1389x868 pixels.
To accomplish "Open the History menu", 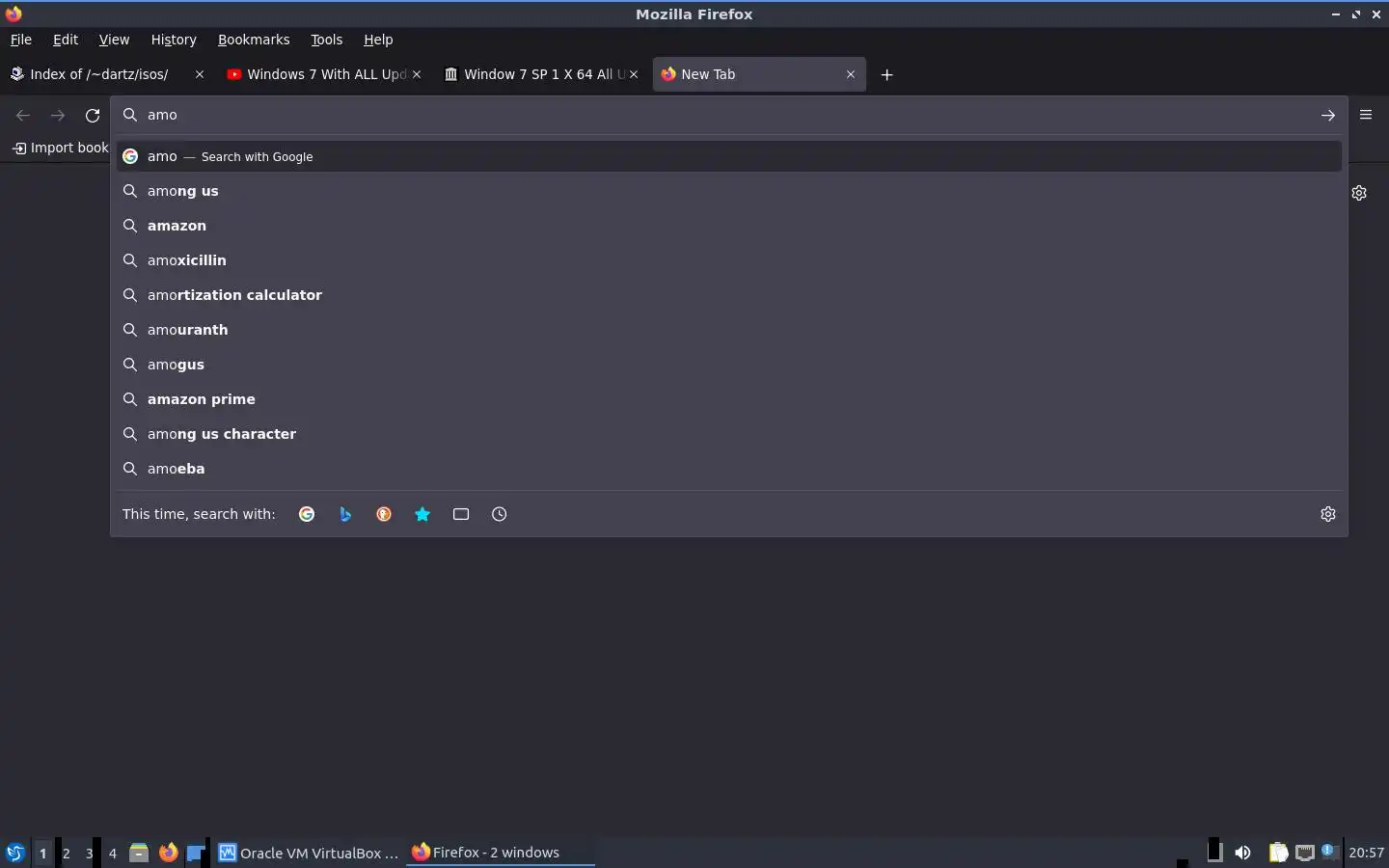I will click(174, 40).
